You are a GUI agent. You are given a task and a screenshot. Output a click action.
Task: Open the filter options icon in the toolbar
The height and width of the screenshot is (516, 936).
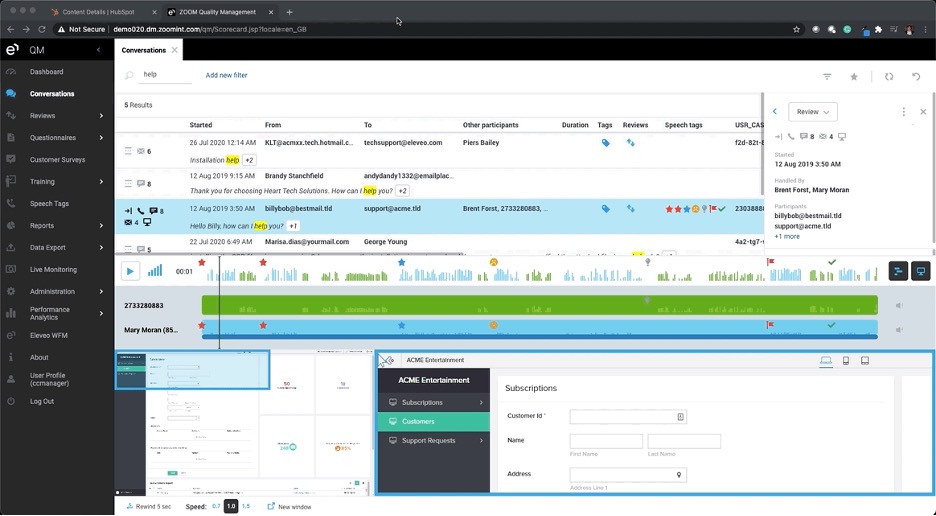[x=827, y=76]
